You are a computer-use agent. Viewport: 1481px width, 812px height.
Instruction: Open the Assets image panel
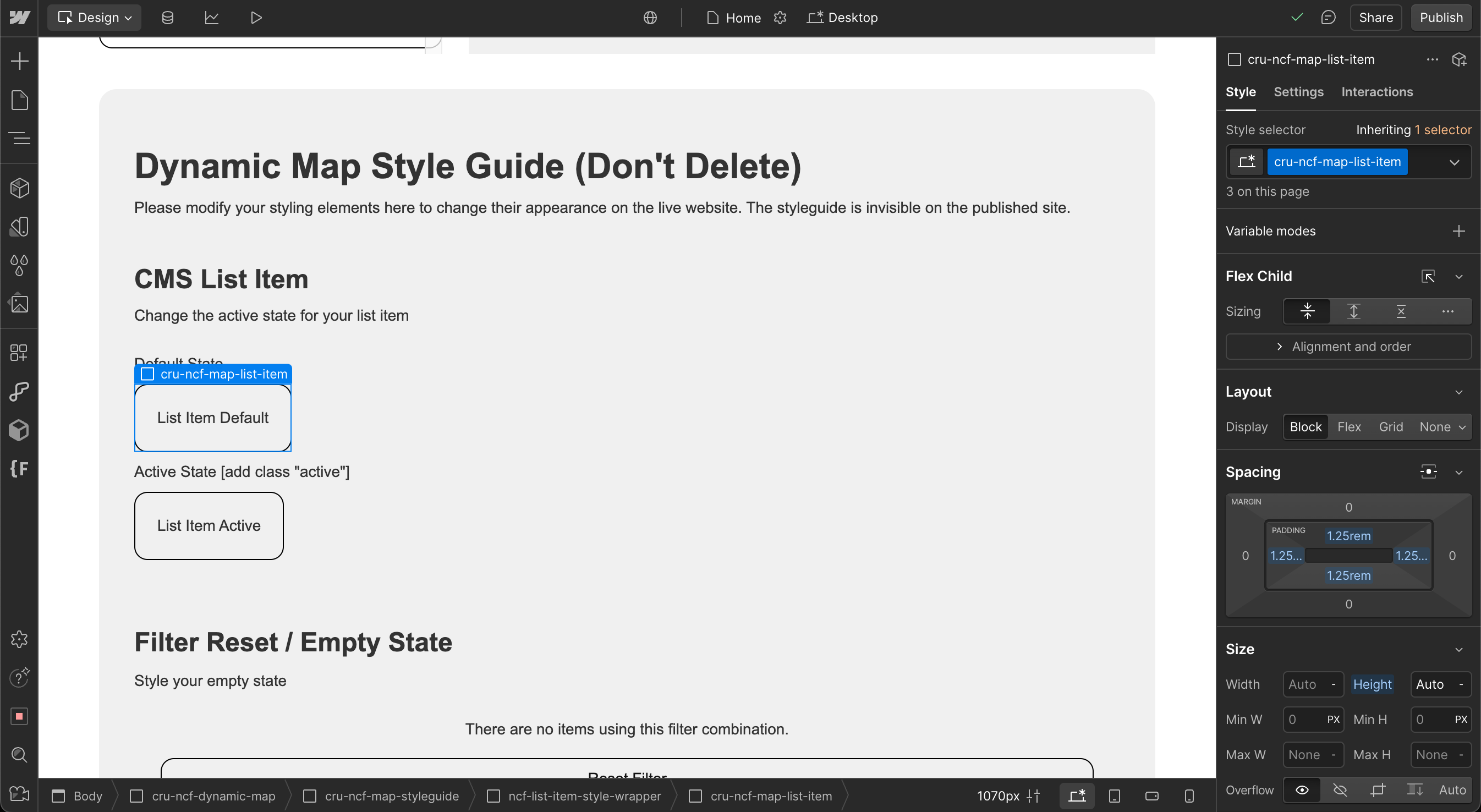tap(20, 304)
